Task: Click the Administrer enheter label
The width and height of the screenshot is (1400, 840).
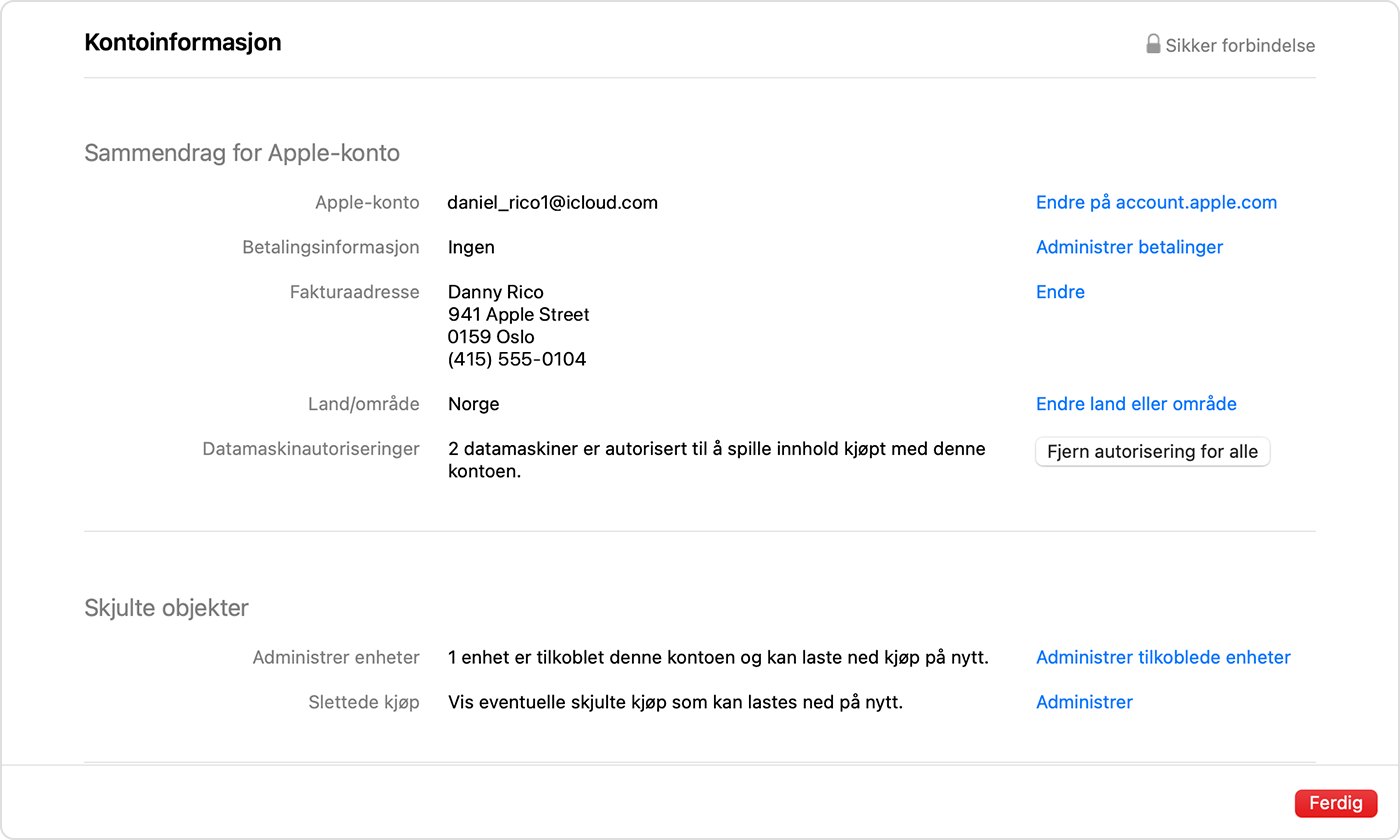Action: click(336, 658)
